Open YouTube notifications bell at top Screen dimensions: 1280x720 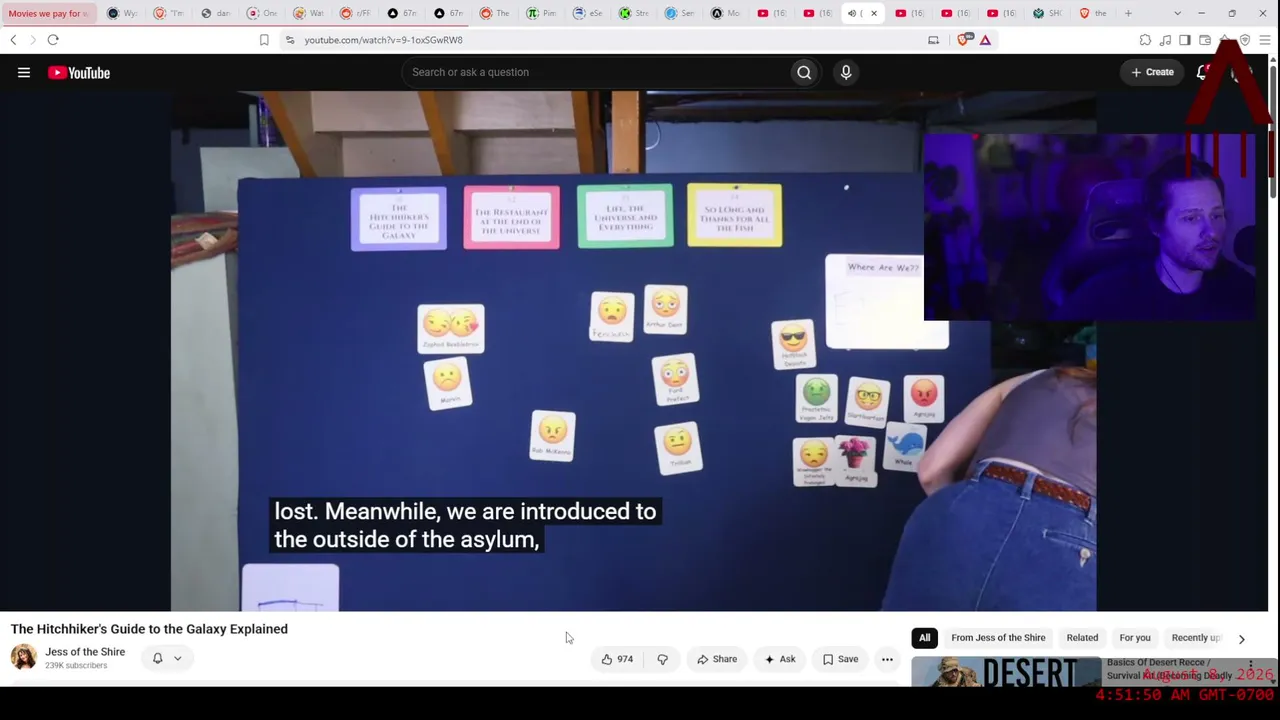tap(1203, 72)
